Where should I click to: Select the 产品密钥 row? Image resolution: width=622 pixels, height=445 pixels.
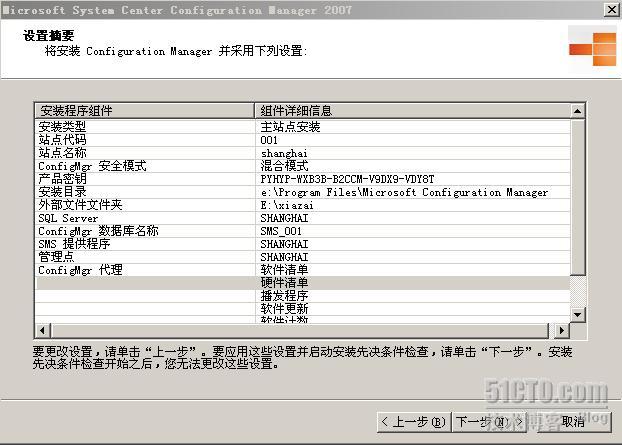[303, 179]
